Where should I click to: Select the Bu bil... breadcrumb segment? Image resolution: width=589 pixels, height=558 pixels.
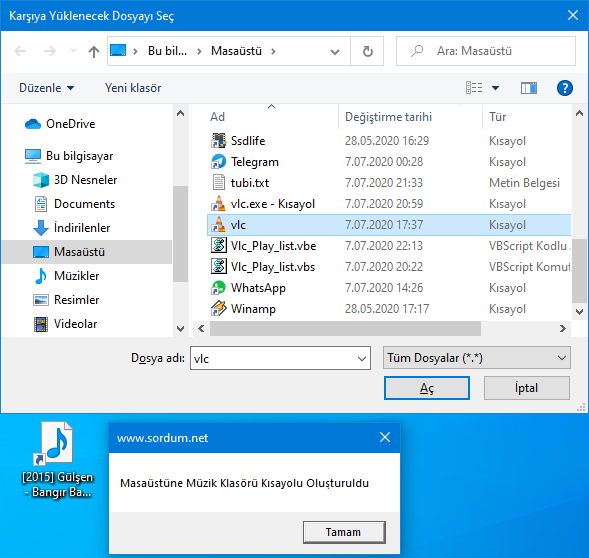point(167,51)
